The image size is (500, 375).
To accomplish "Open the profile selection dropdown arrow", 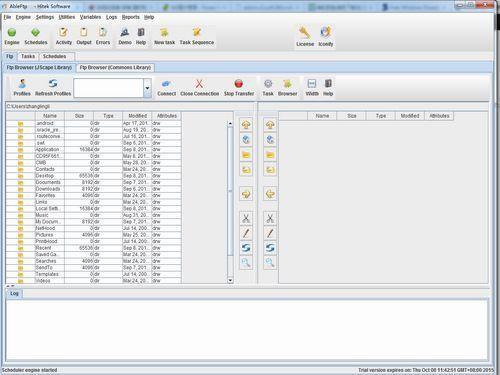I will click(x=147, y=88).
